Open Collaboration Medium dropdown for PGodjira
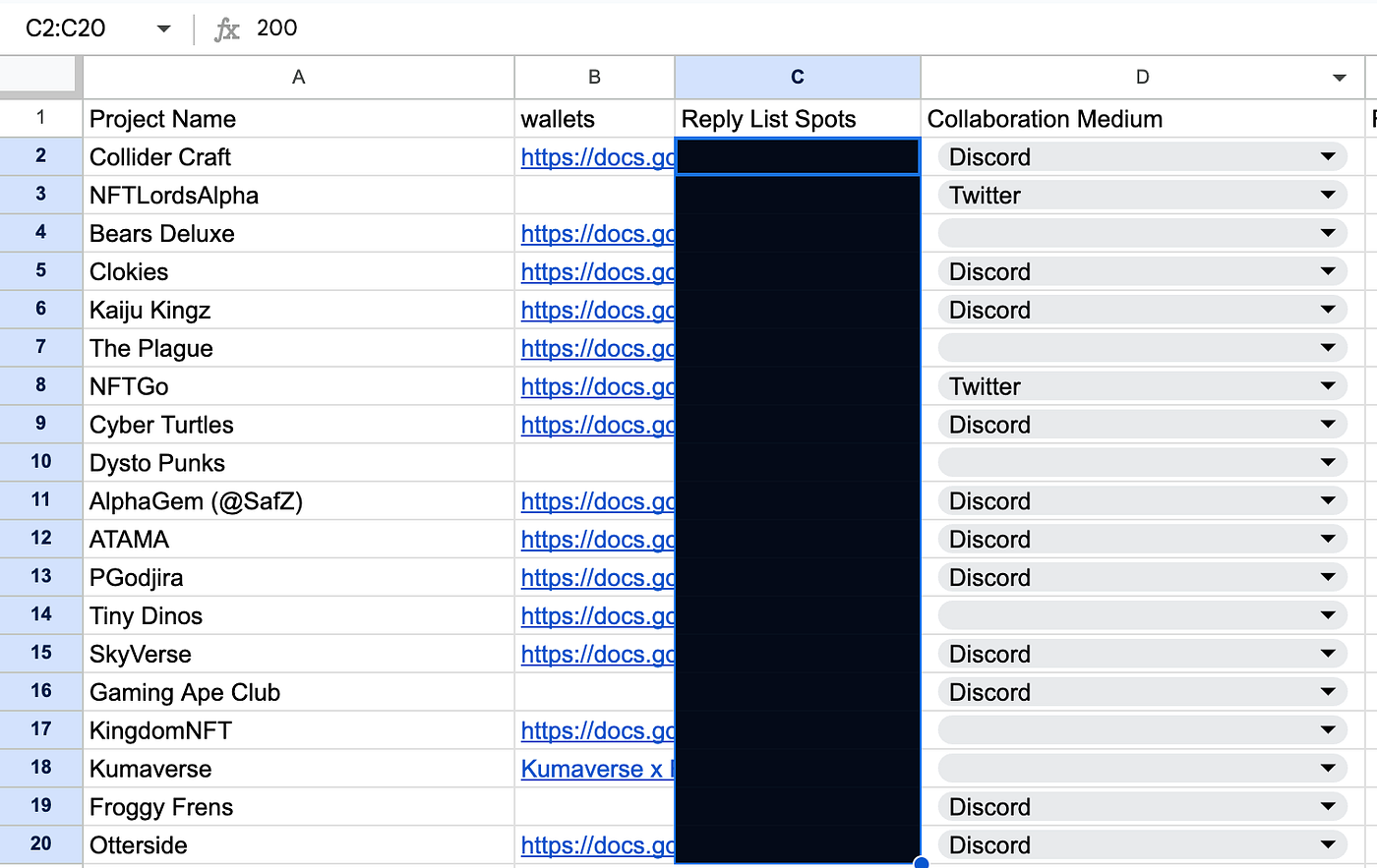Image resolution: width=1377 pixels, height=868 pixels. point(1328,577)
